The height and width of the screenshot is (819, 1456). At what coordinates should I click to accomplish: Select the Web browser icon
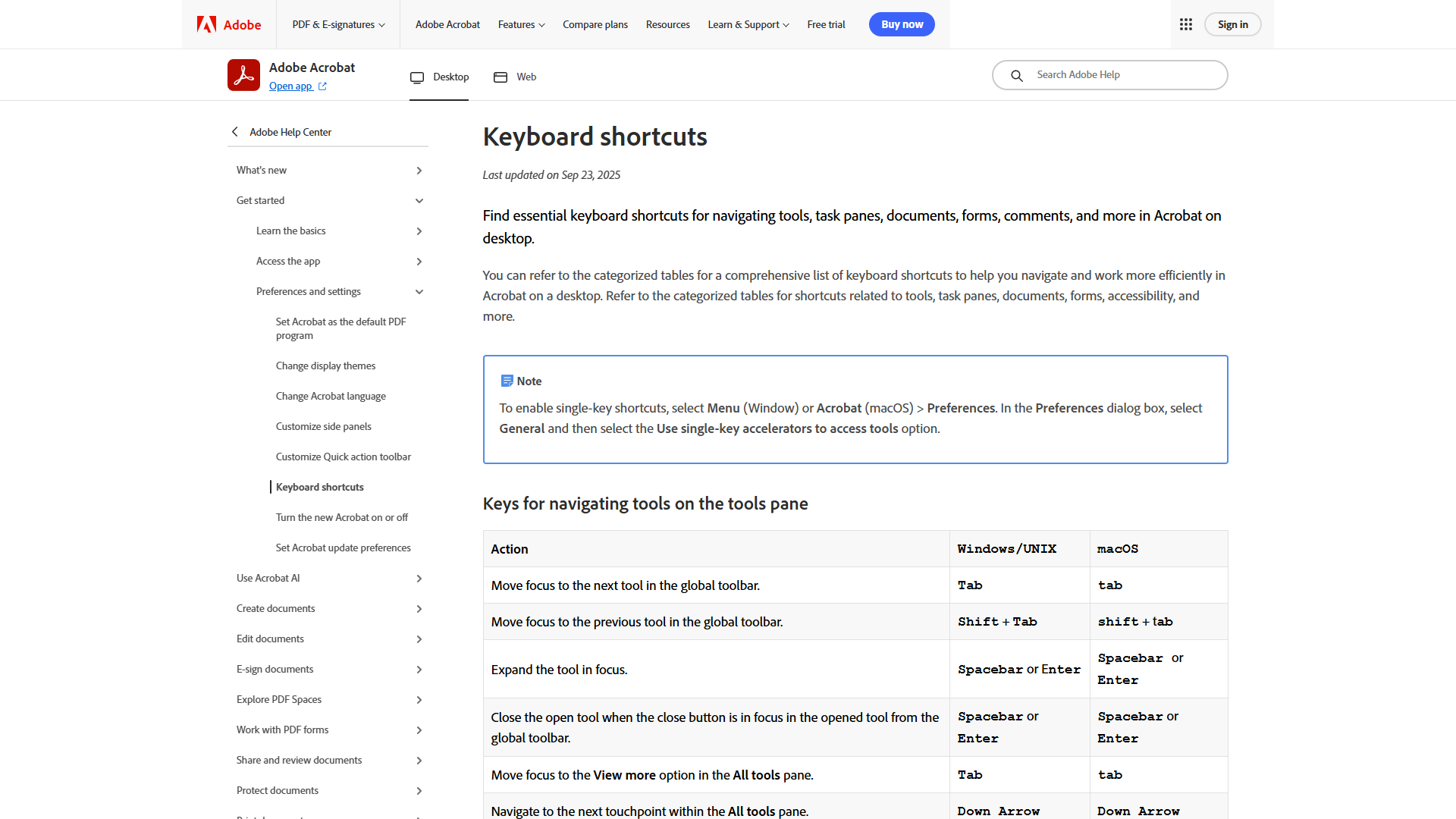pos(500,77)
